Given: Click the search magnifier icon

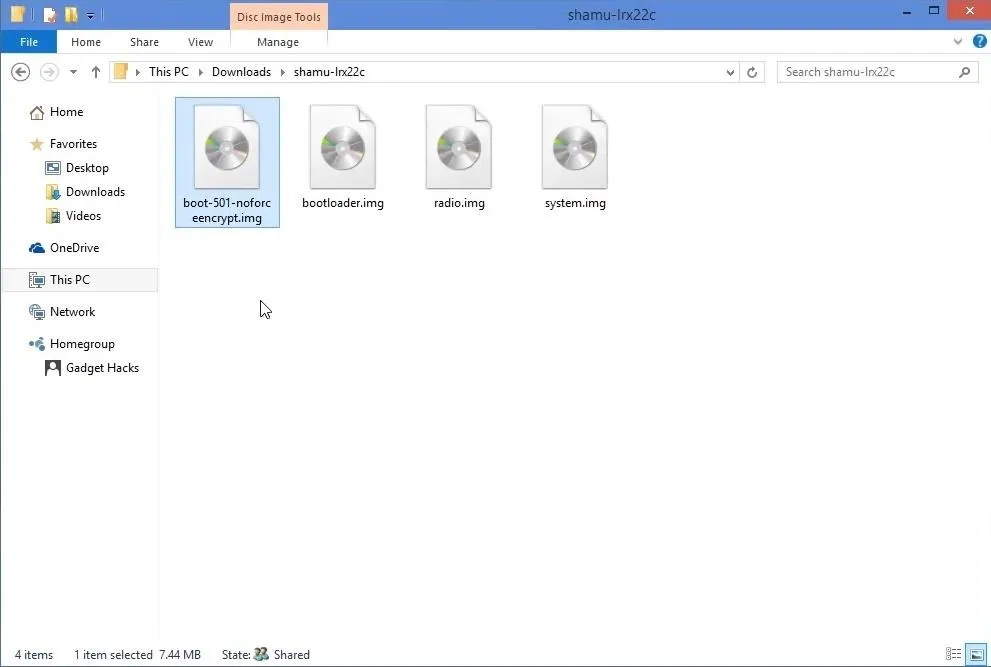Looking at the screenshot, I should pyautogui.click(x=964, y=72).
